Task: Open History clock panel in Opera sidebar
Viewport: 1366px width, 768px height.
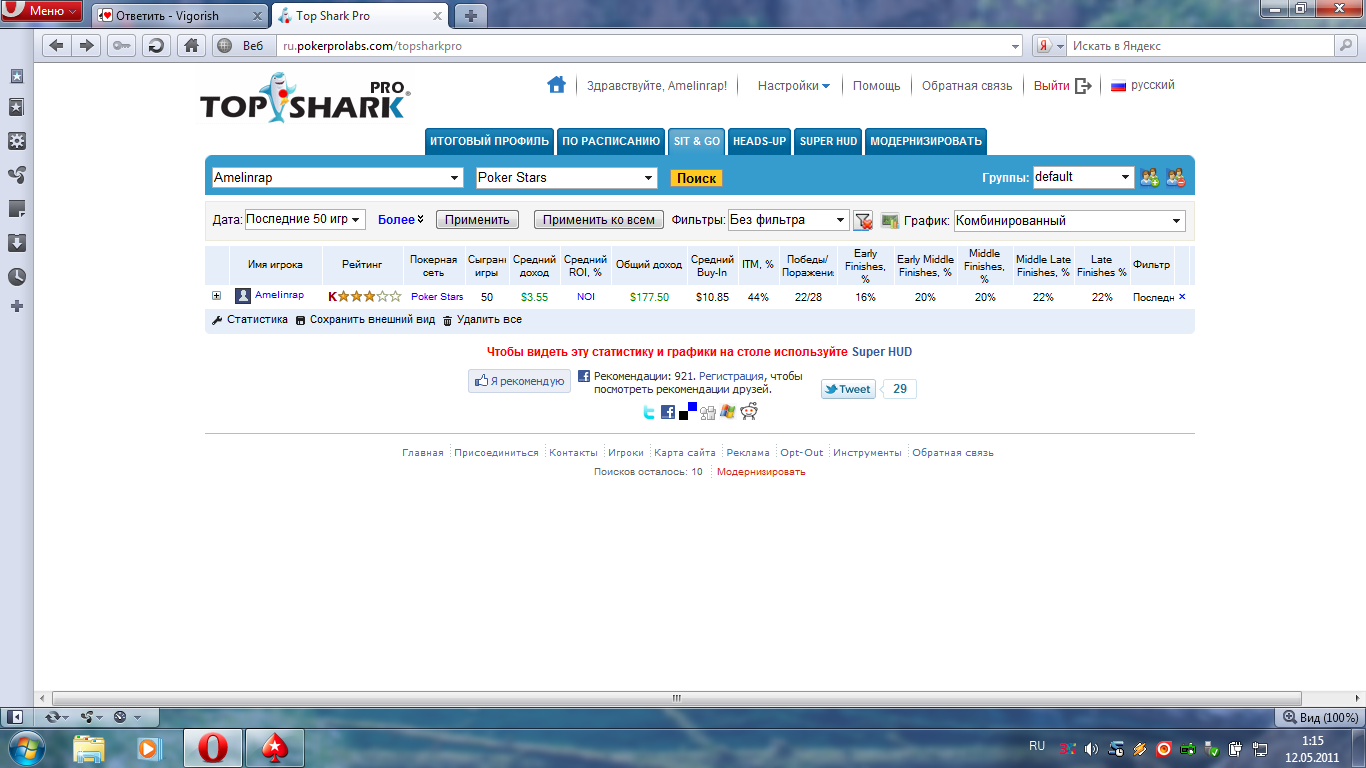Action: point(16,277)
